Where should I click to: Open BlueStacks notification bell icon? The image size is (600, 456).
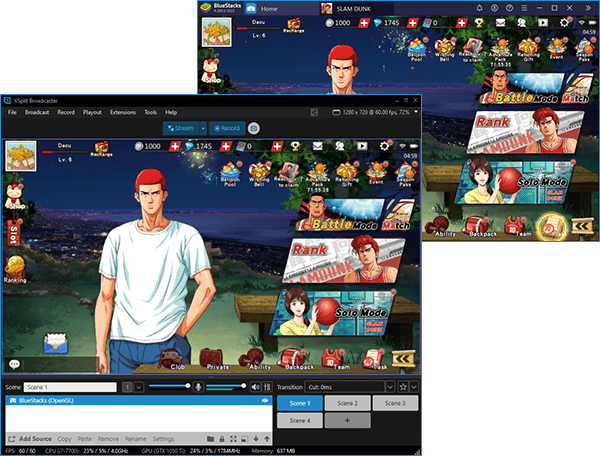(x=479, y=8)
